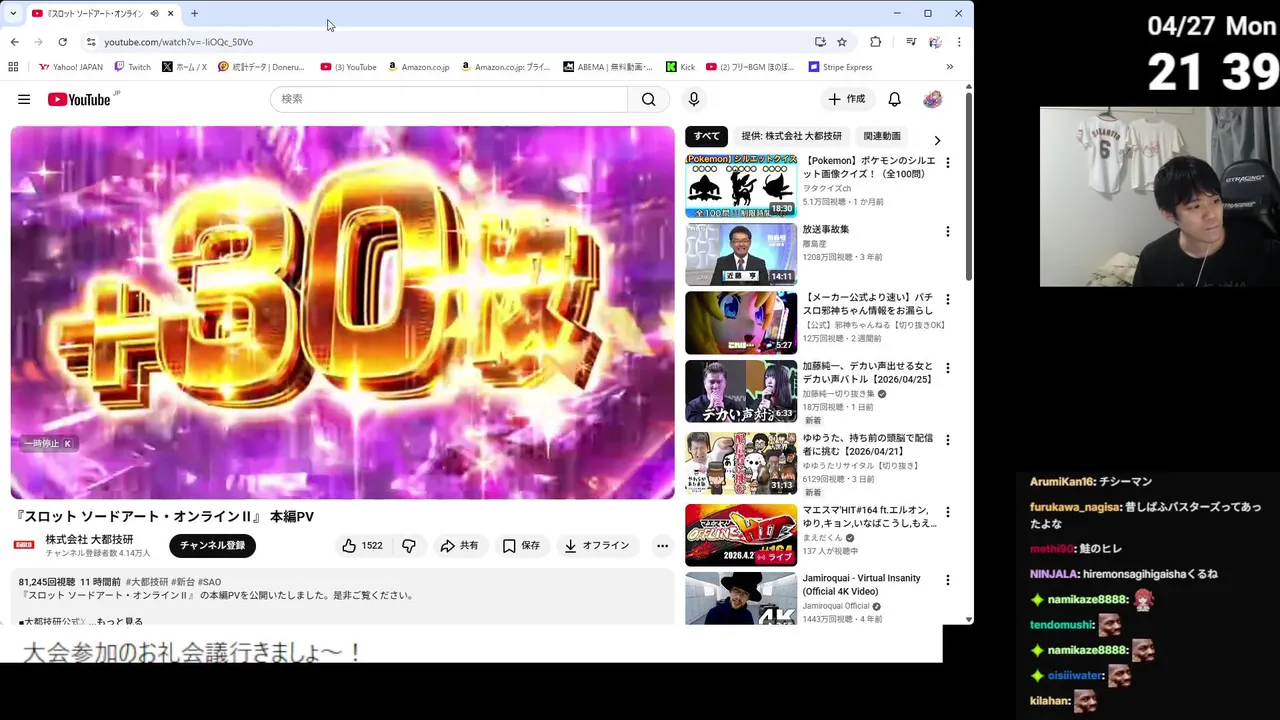Image resolution: width=1280 pixels, height=720 pixels.
Task: Open the Chrome profile avatar
Action: pyautogui.click(x=935, y=42)
